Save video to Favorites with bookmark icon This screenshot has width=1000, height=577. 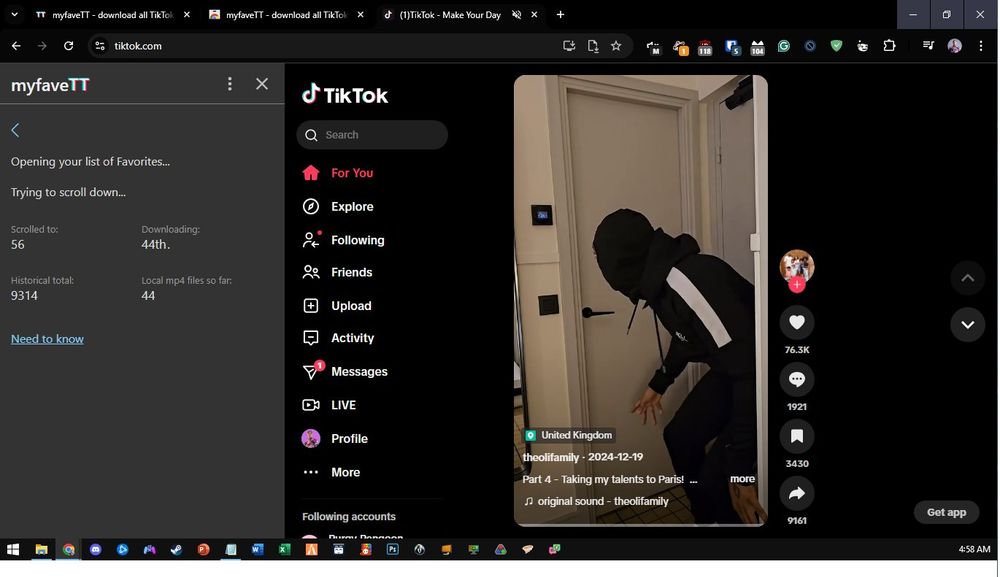point(797,436)
